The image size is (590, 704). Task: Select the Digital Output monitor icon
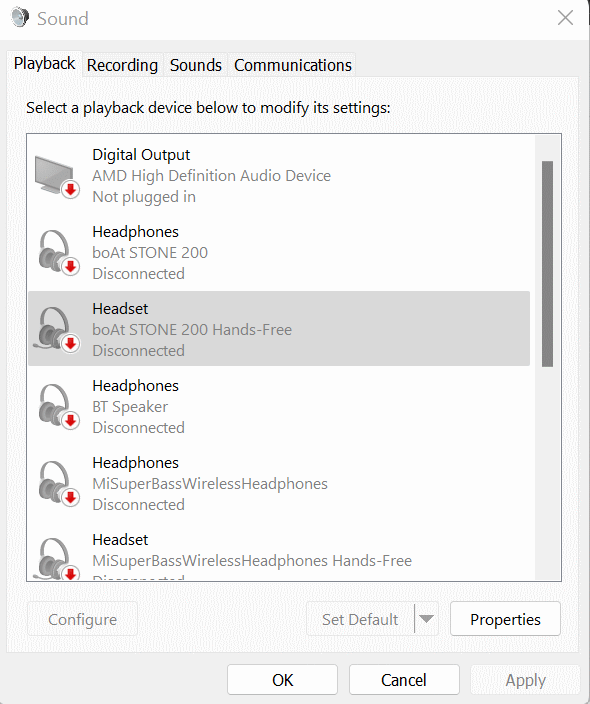click(x=57, y=176)
